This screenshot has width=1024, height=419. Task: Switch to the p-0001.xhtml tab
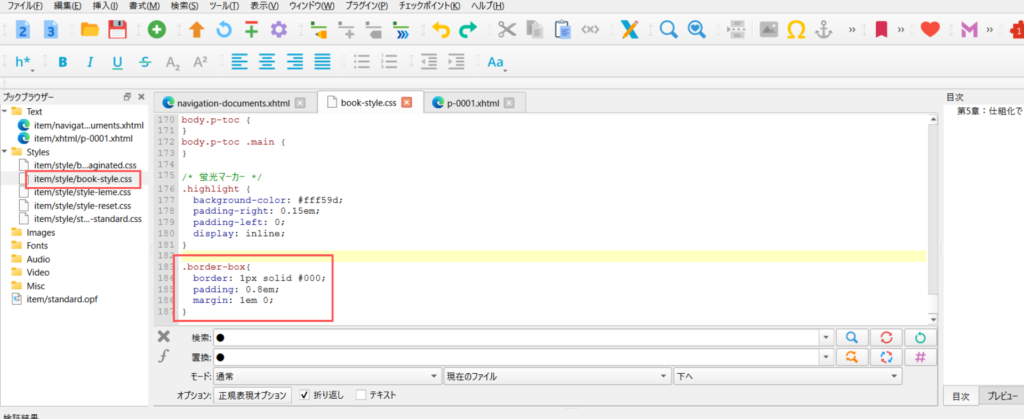tap(470, 102)
